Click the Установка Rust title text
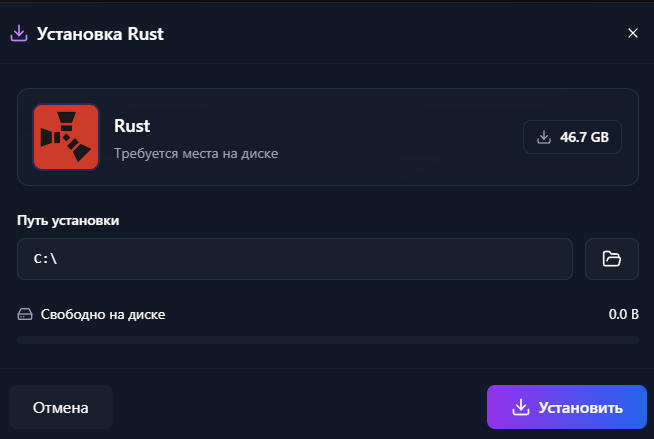This screenshot has height=439, width=654. point(100,34)
